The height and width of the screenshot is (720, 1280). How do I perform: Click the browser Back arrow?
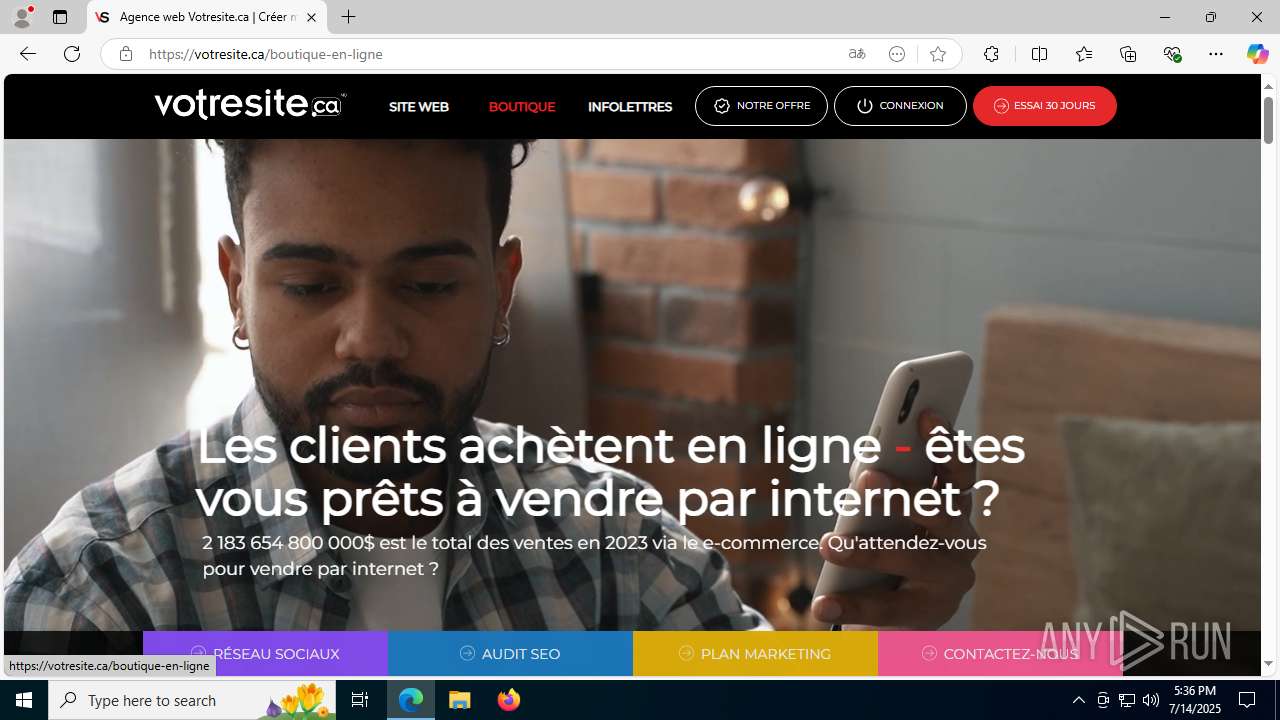tap(28, 54)
